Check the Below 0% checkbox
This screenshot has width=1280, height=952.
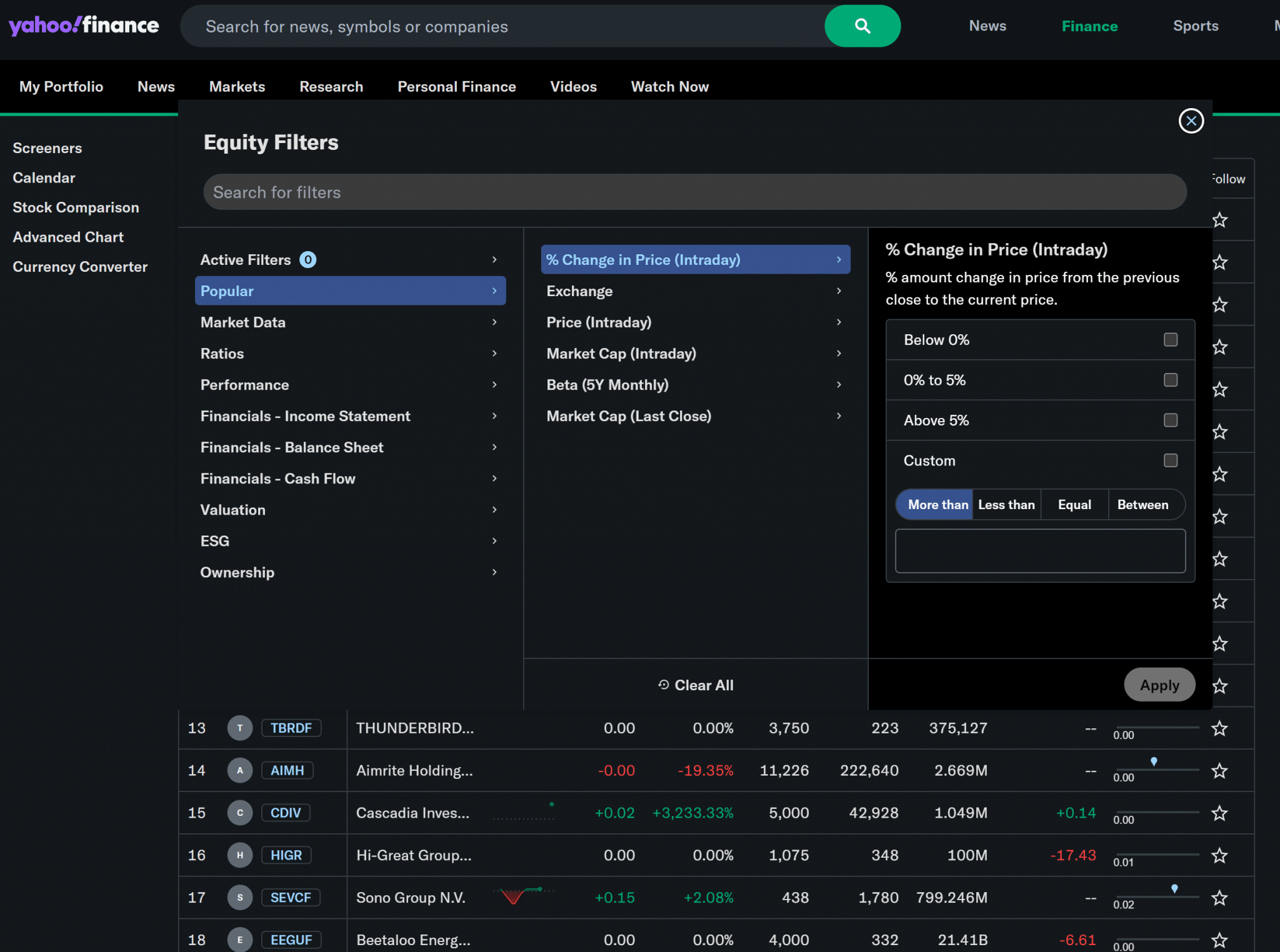[1170, 340]
